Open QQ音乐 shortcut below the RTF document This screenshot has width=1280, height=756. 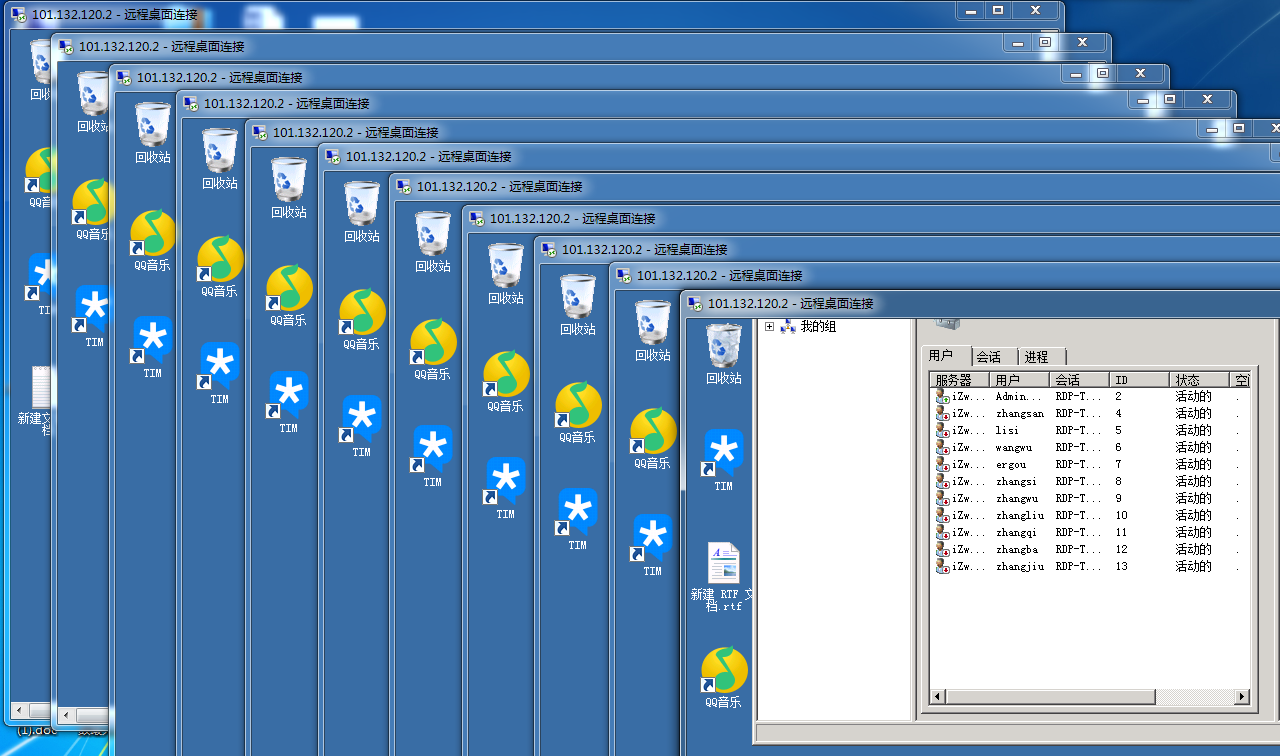[723, 670]
